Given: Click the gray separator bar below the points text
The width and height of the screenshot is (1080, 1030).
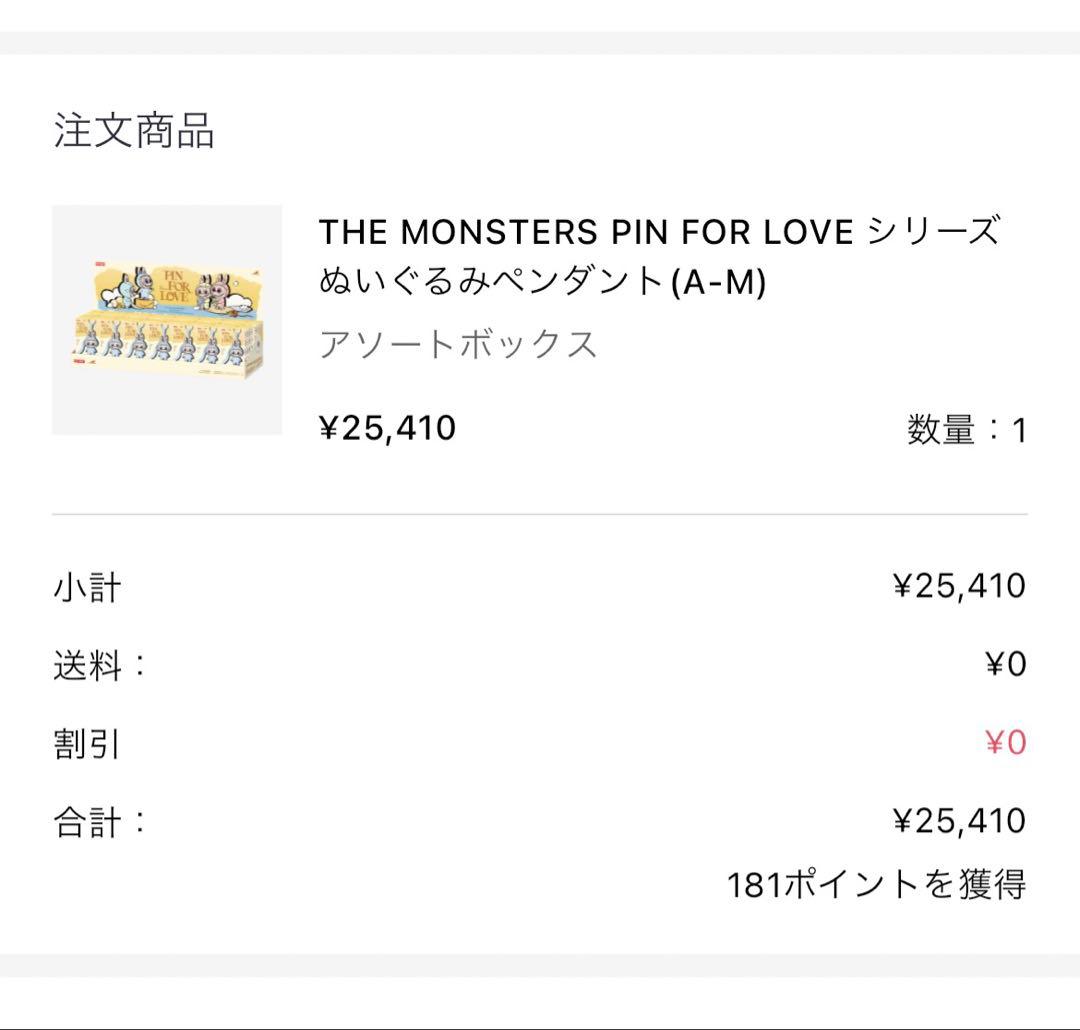Looking at the screenshot, I should (540, 965).
